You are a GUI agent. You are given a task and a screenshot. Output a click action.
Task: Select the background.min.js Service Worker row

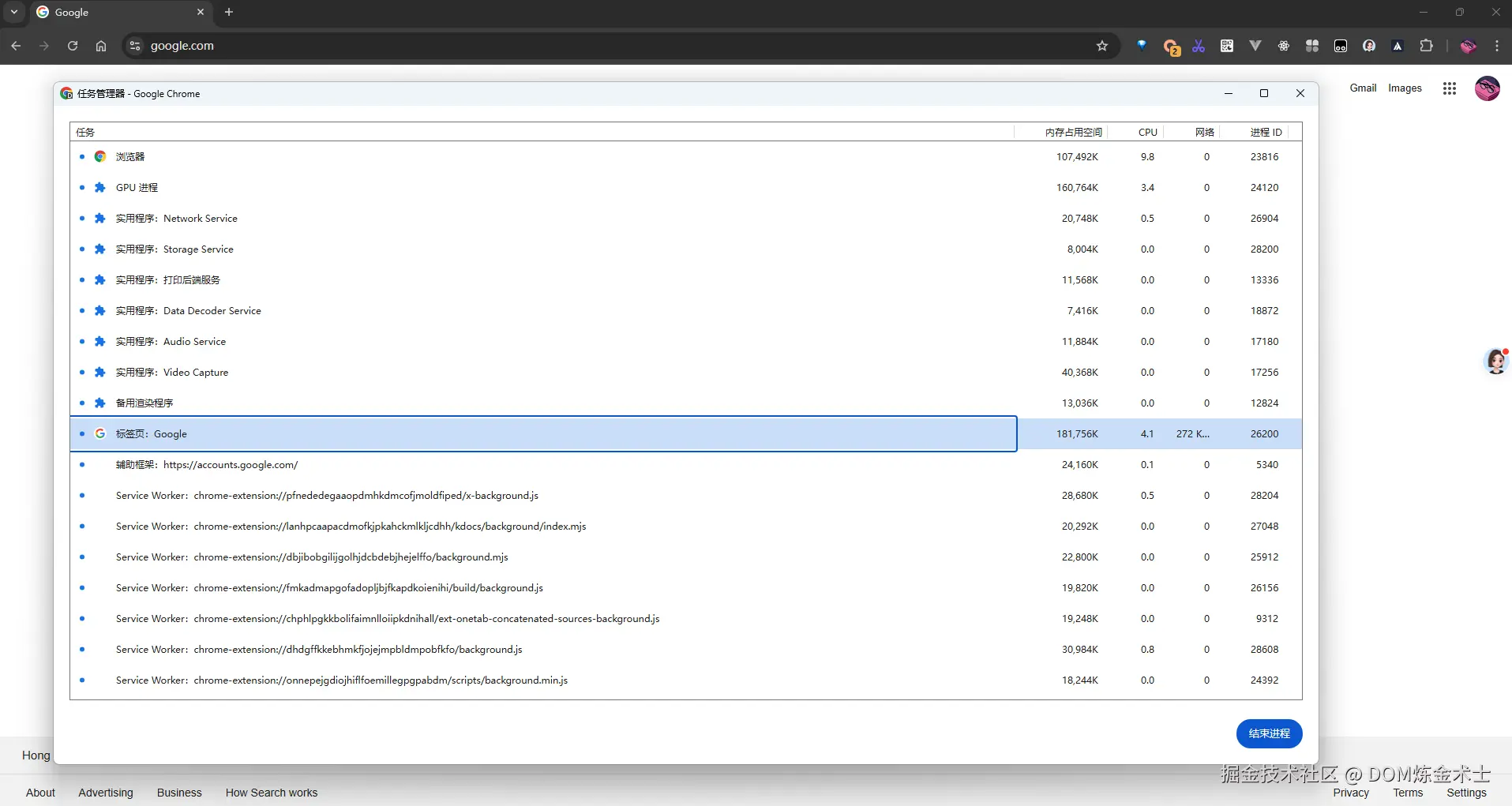685,680
